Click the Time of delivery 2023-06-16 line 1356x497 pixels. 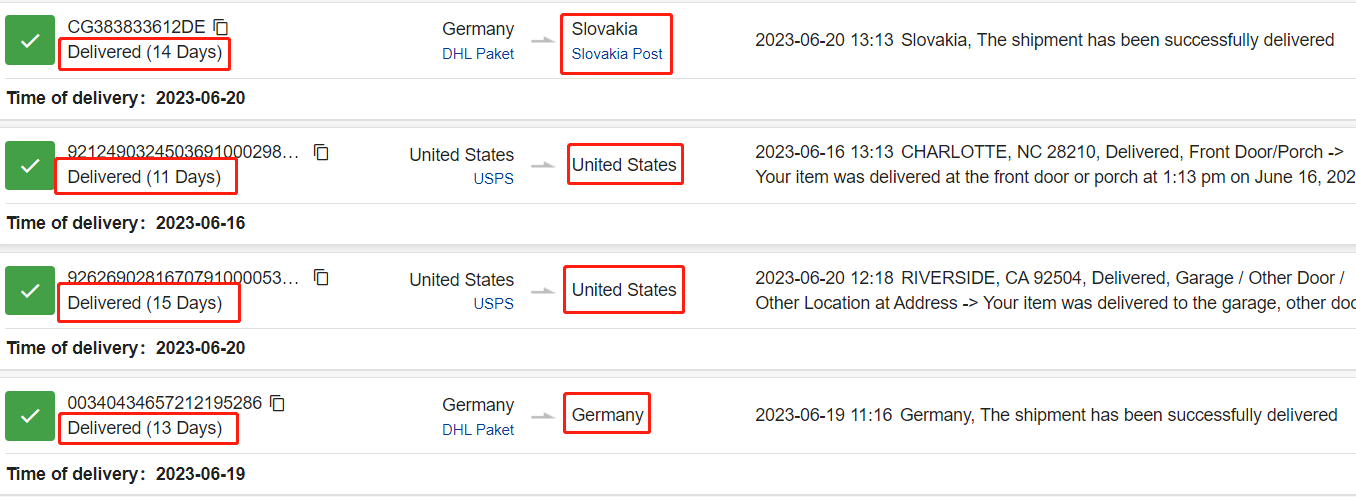pos(126,223)
